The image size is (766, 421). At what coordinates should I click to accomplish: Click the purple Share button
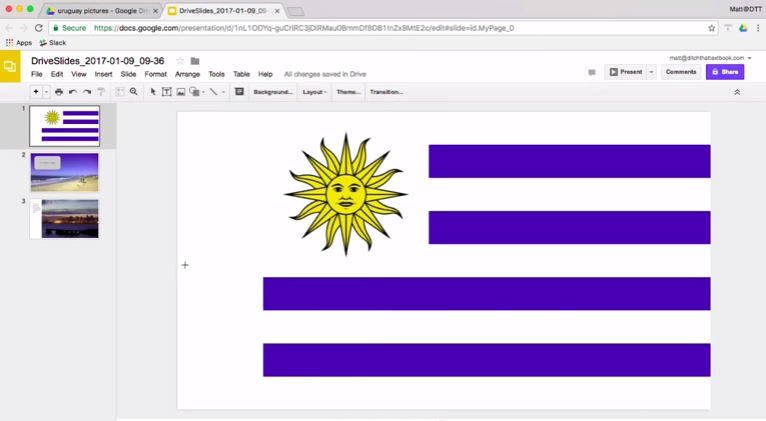(x=725, y=72)
